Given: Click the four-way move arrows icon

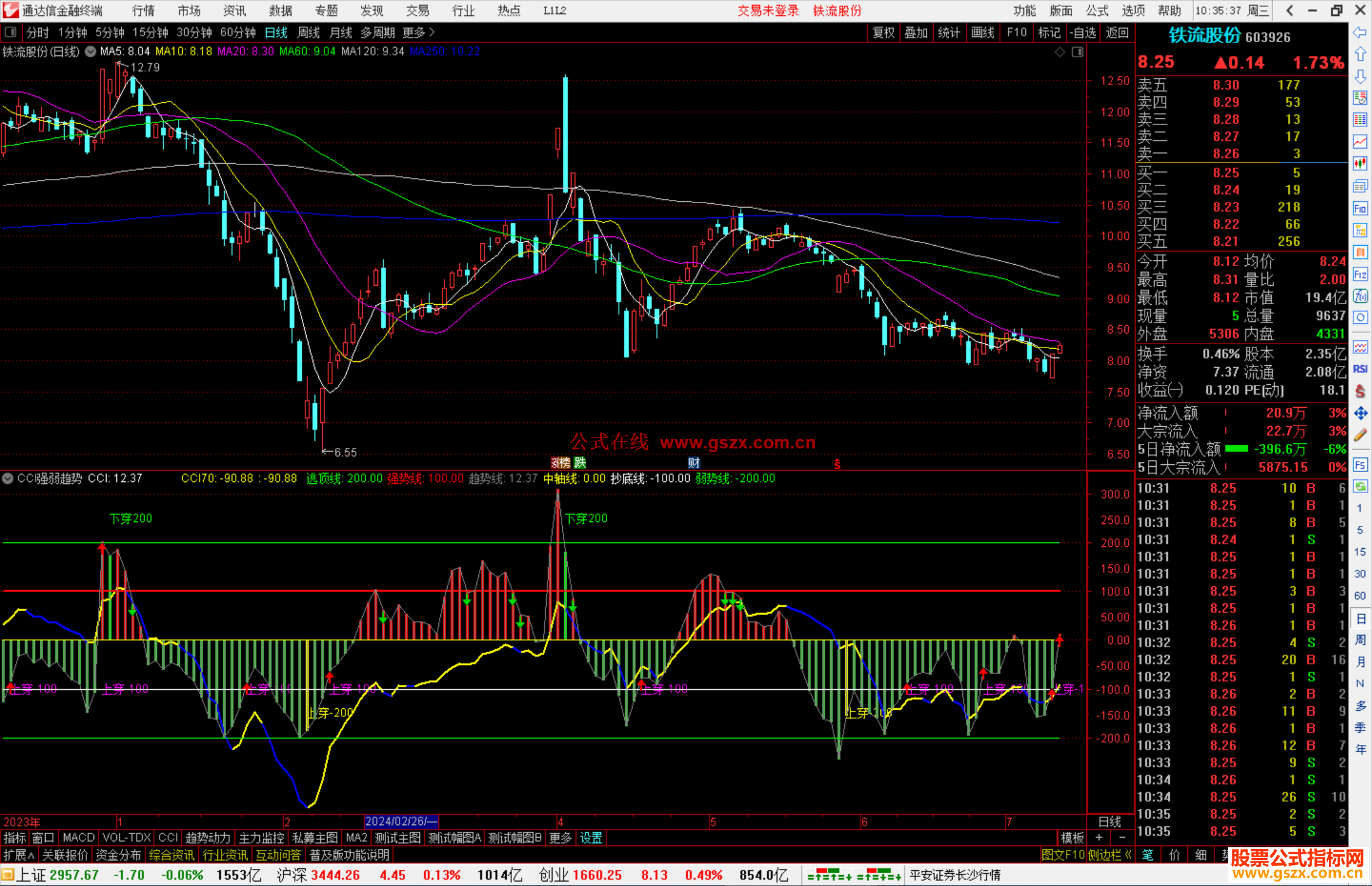Looking at the screenshot, I should (1360, 413).
